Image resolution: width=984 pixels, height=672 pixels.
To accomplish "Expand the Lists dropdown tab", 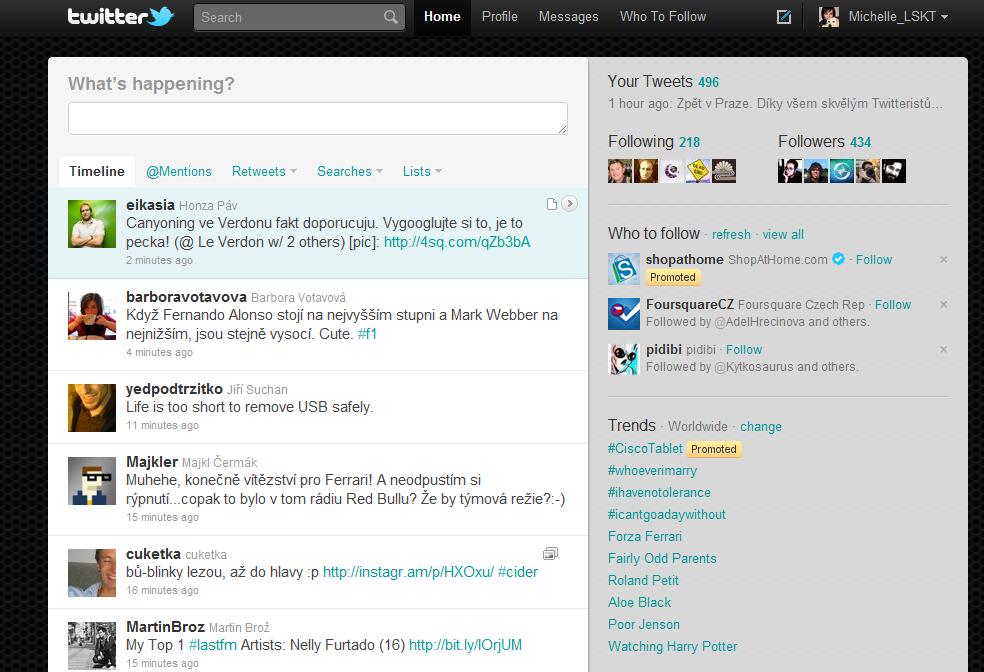I will click(422, 171).
